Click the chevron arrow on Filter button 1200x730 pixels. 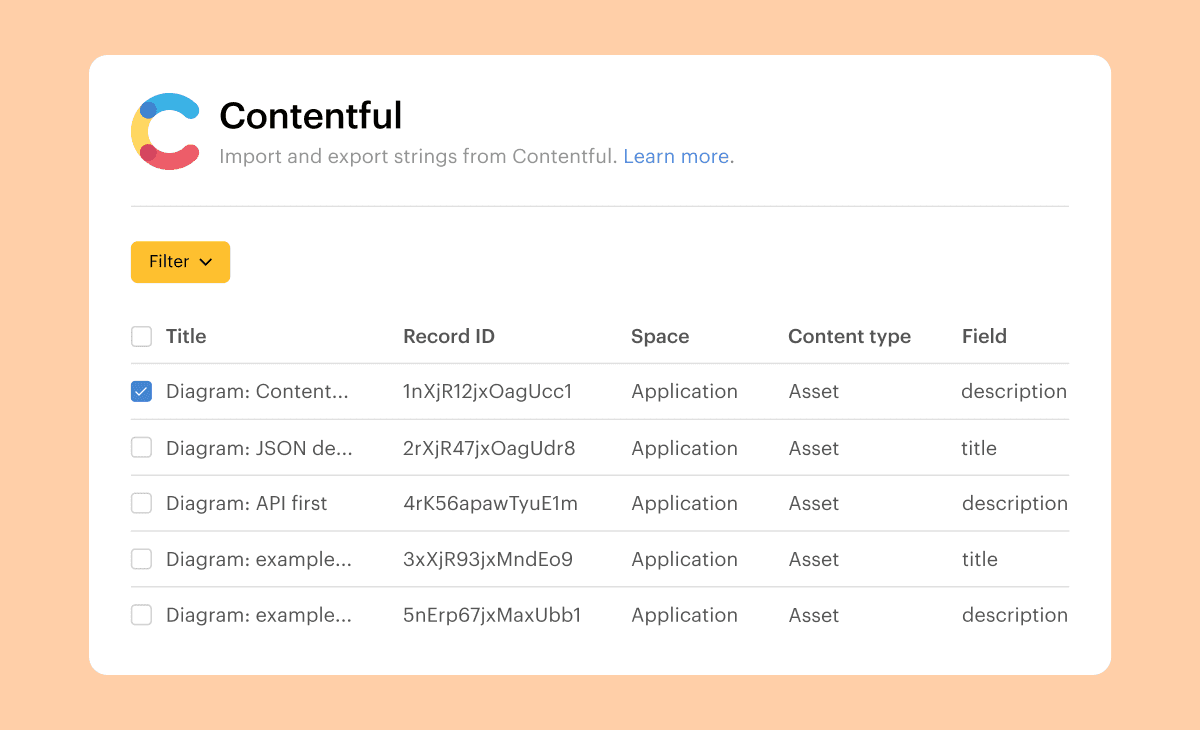tap(206, 262)
